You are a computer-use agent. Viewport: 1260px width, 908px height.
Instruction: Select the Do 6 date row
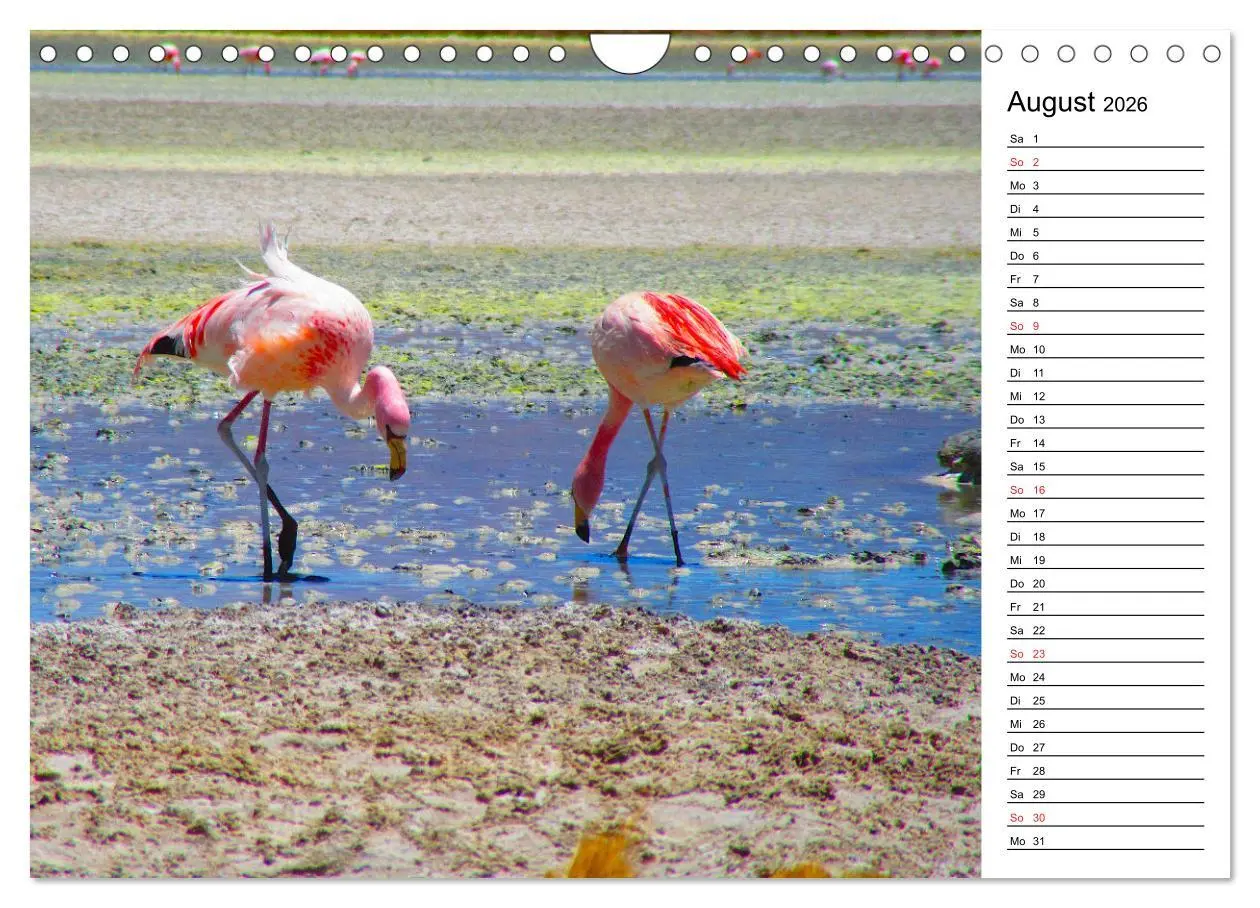pyautogui.click(x=1105, y=256)
